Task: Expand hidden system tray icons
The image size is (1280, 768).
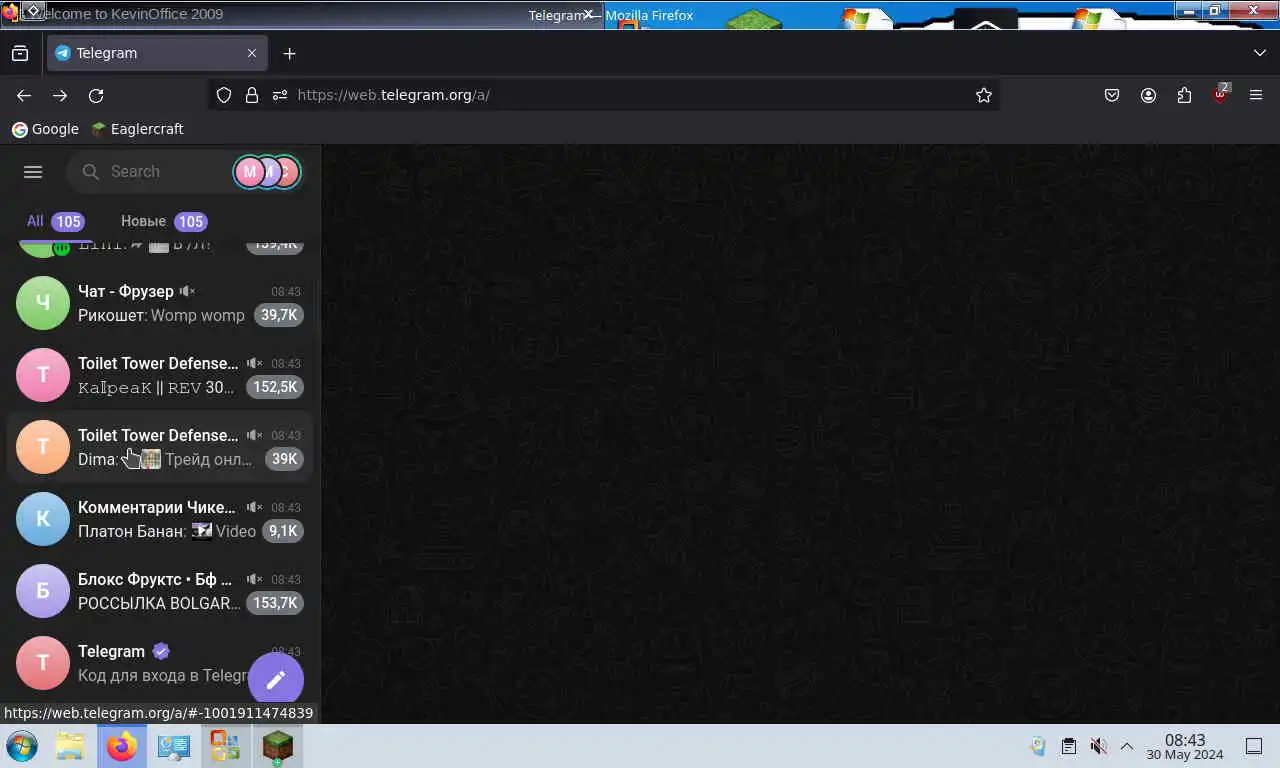Action: coord(1126,746)
